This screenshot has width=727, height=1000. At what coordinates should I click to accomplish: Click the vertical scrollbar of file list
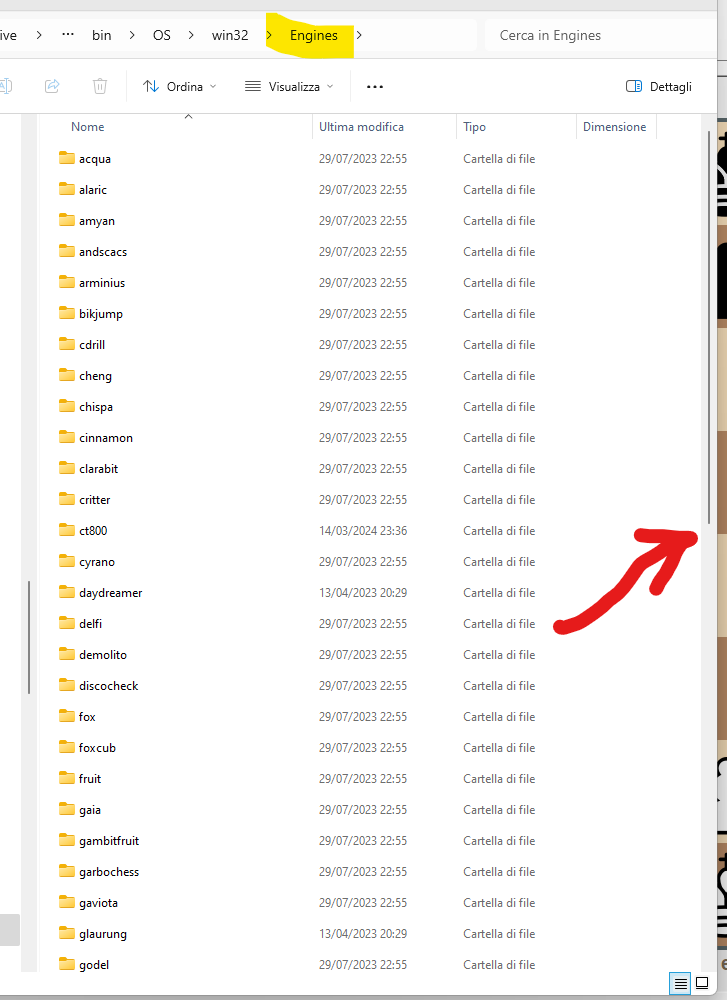coord(709,330)
